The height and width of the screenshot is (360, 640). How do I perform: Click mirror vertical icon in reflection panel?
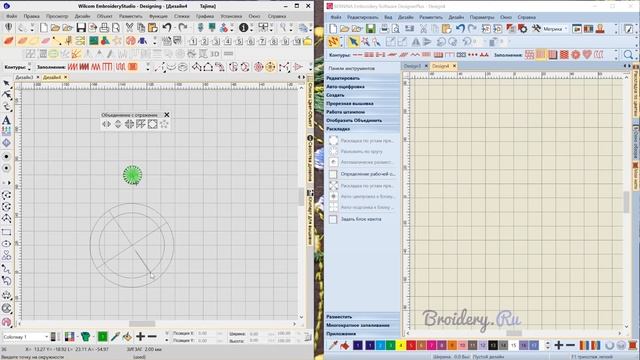click(118, 124)
